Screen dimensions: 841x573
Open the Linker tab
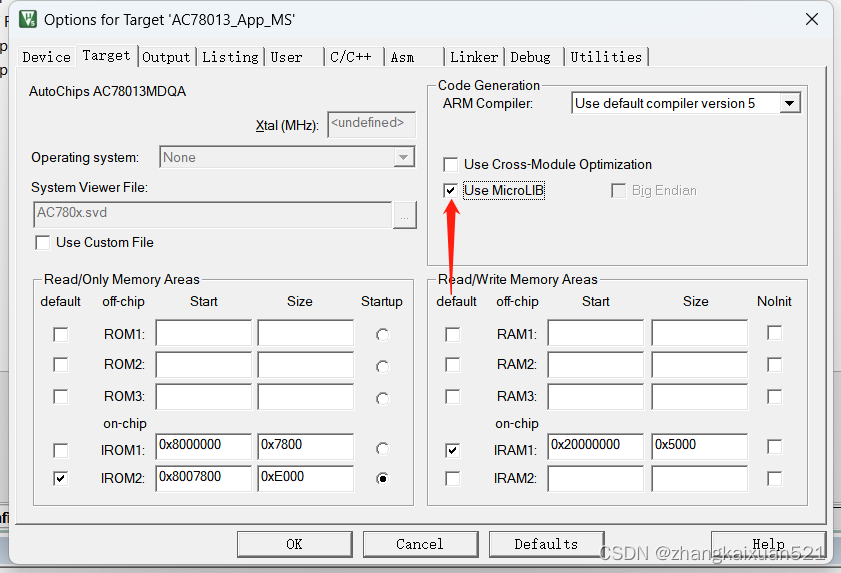click(x=474, y=57)
